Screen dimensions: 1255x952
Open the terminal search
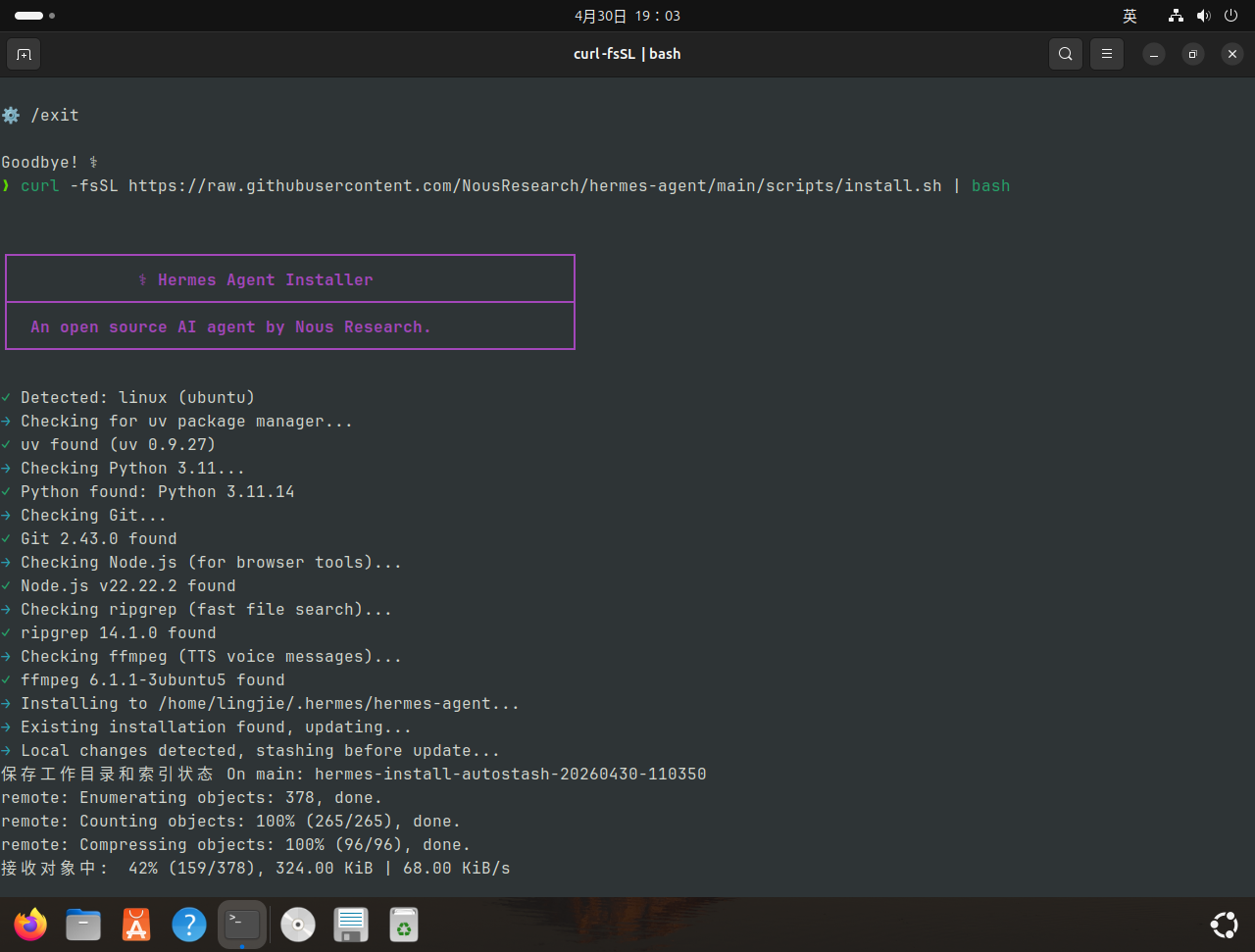click(1066, 54)
